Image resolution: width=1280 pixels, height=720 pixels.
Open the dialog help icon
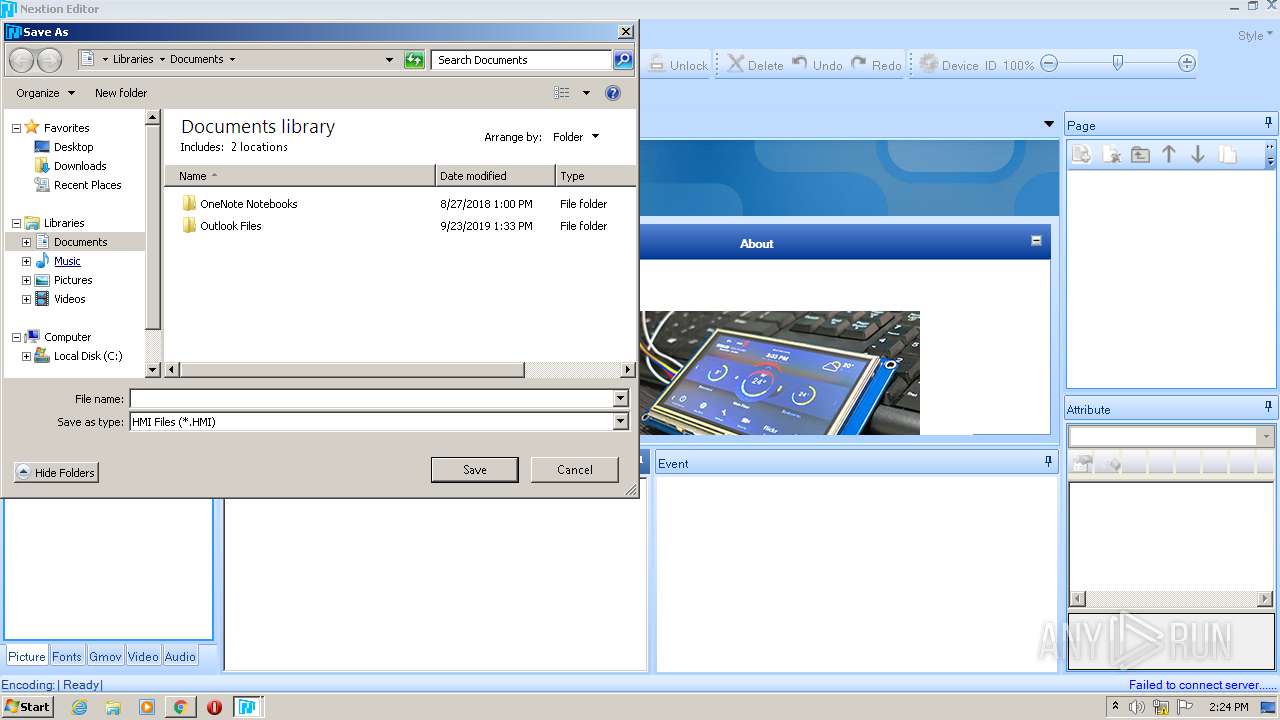(x=613, y=93)
